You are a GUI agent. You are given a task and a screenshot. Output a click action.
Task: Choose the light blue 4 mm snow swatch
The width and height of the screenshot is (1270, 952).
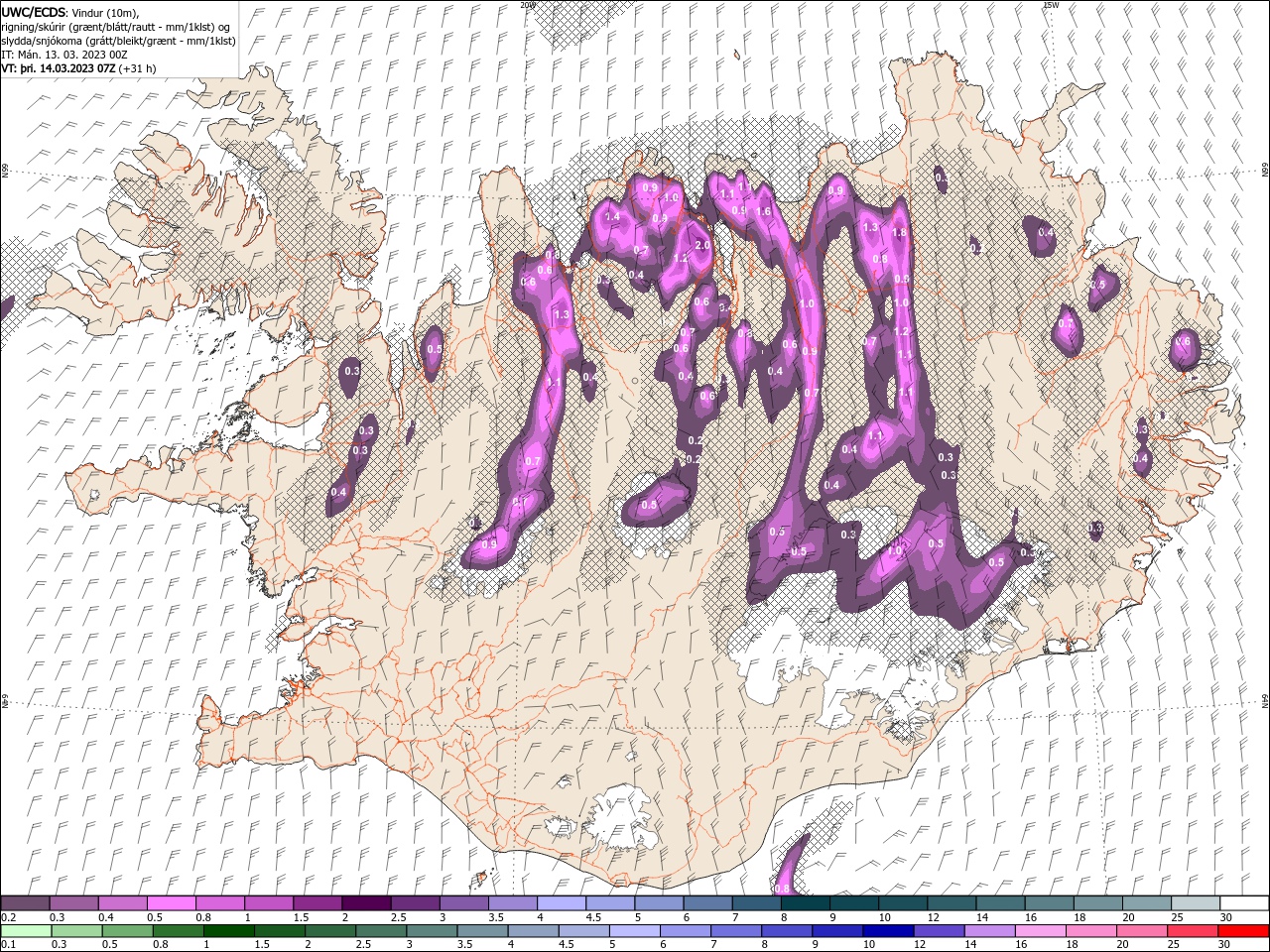click(x=562, y=903)
